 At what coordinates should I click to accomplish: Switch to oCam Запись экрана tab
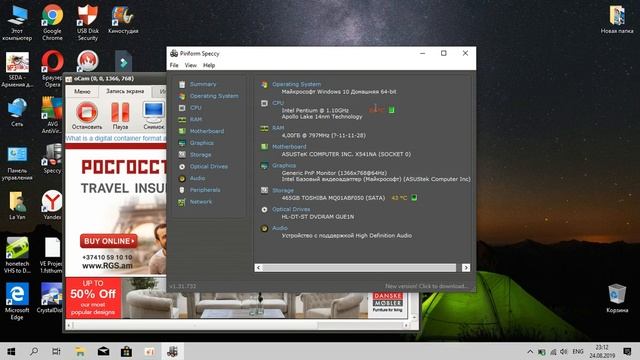pos(125,91)
